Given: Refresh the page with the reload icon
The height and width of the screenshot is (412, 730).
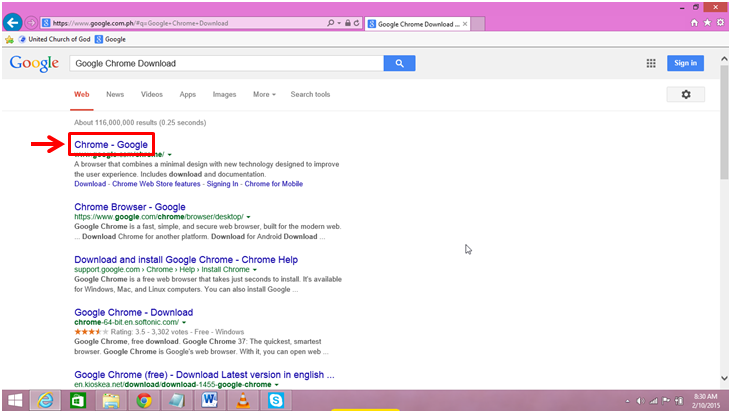Looking at the screenshot, I should coord(357,23).
